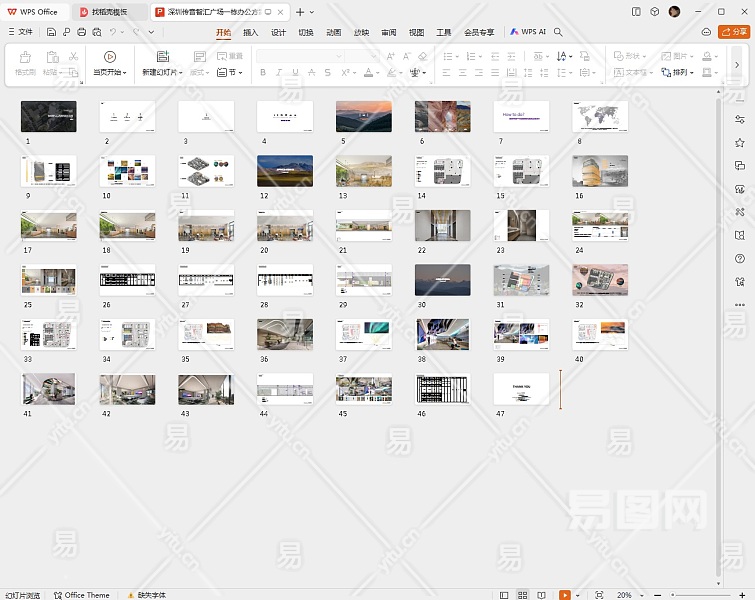Viewport: 755px width, 600px height.
Task: Add a new slide with 新建幻灯片
Action: coord(162,57)
